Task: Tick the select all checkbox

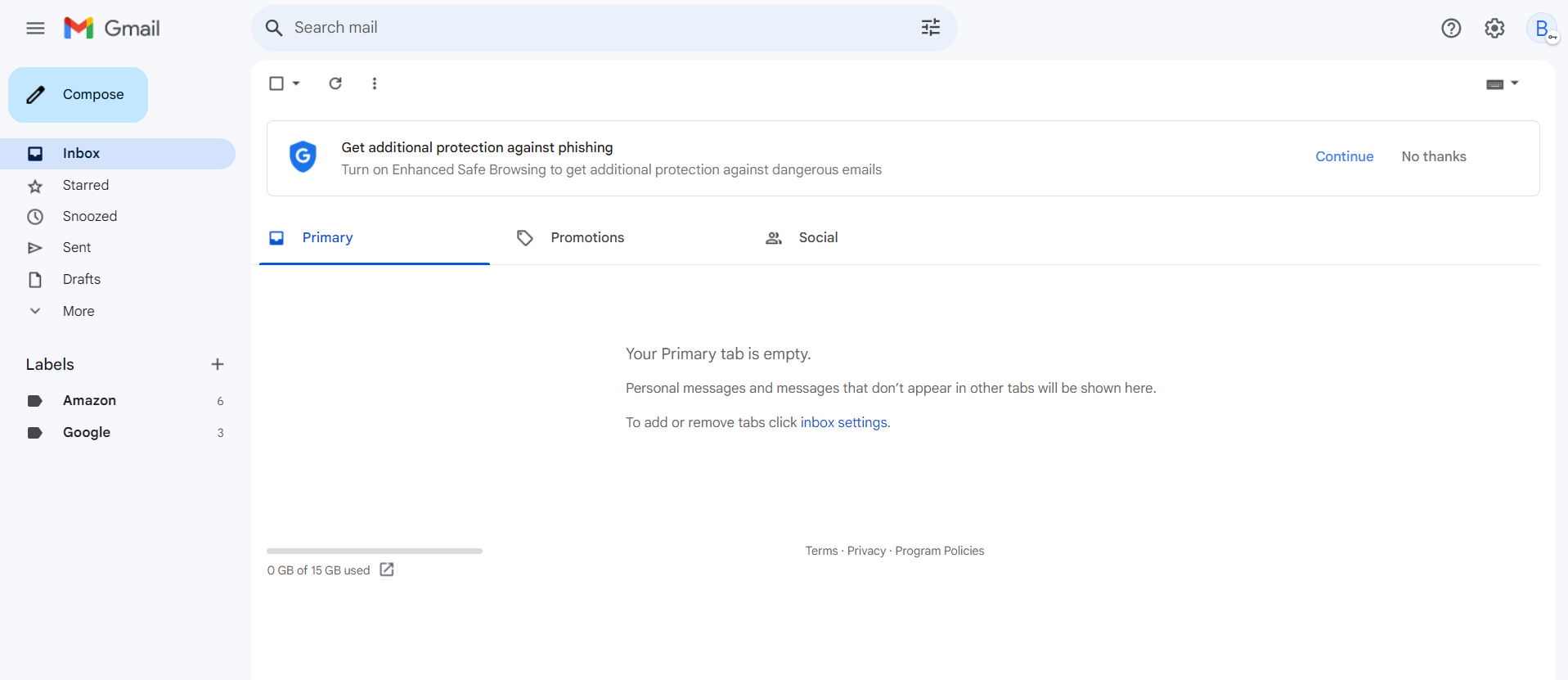Action: (x=276, y=83)
